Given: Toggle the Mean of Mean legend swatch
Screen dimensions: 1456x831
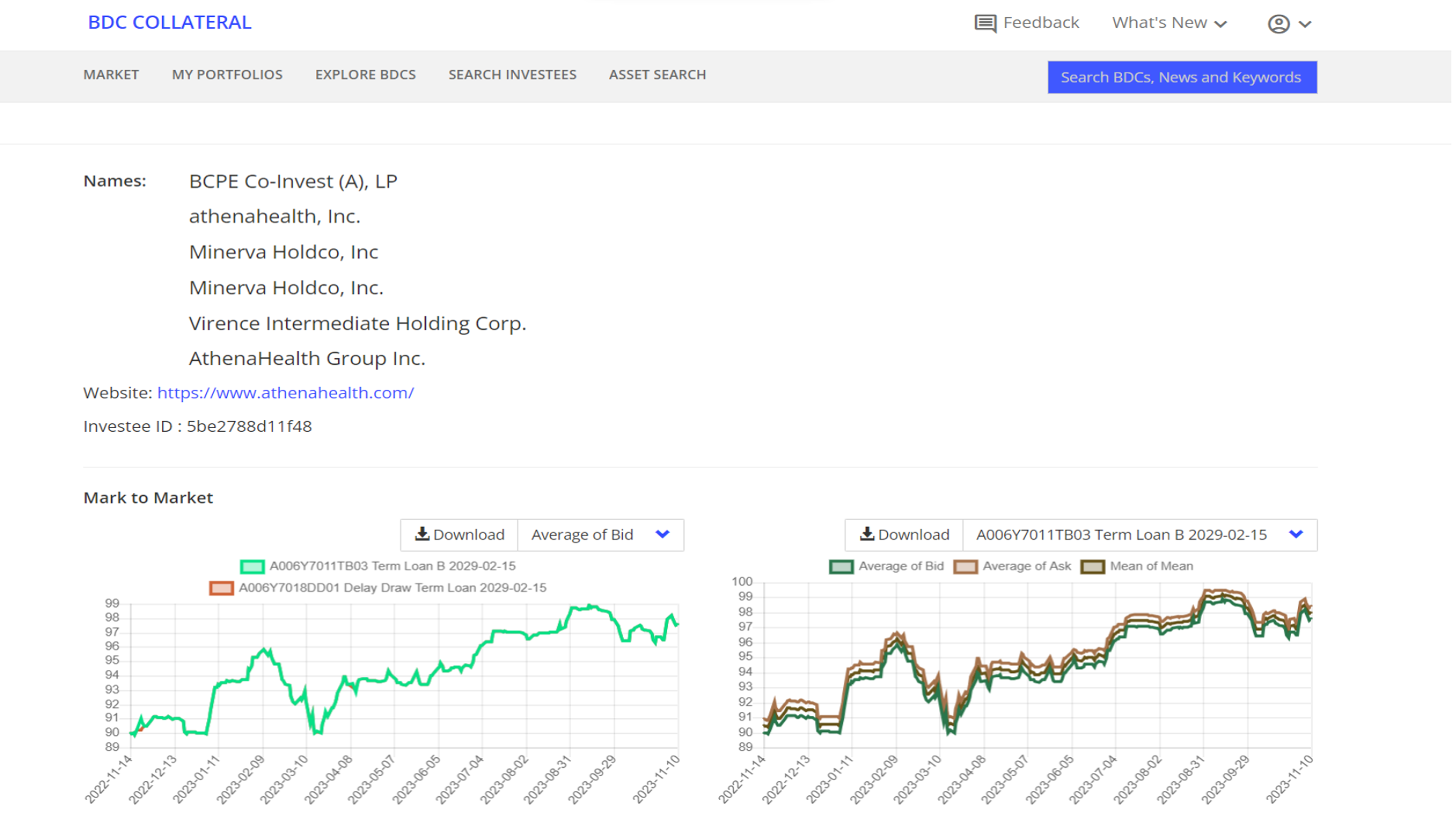Looking at the screenshot, I should [1093, 566].
